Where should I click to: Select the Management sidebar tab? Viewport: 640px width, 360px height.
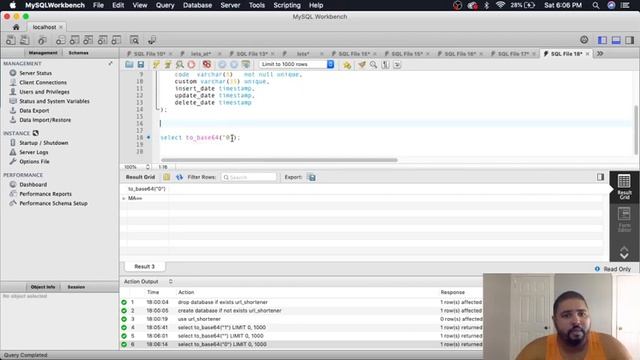point(43,53)
